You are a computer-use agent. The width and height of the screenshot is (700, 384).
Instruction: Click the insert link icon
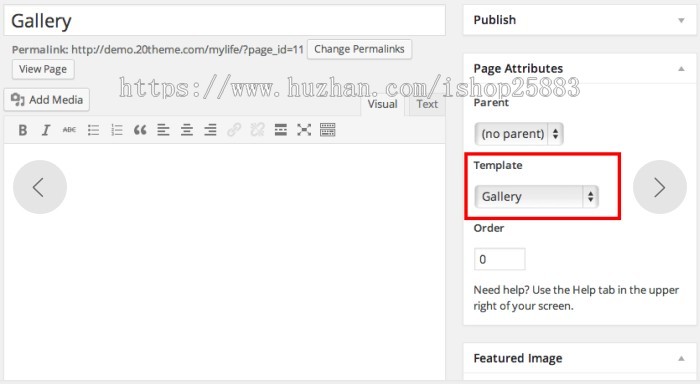pos(234,130)
